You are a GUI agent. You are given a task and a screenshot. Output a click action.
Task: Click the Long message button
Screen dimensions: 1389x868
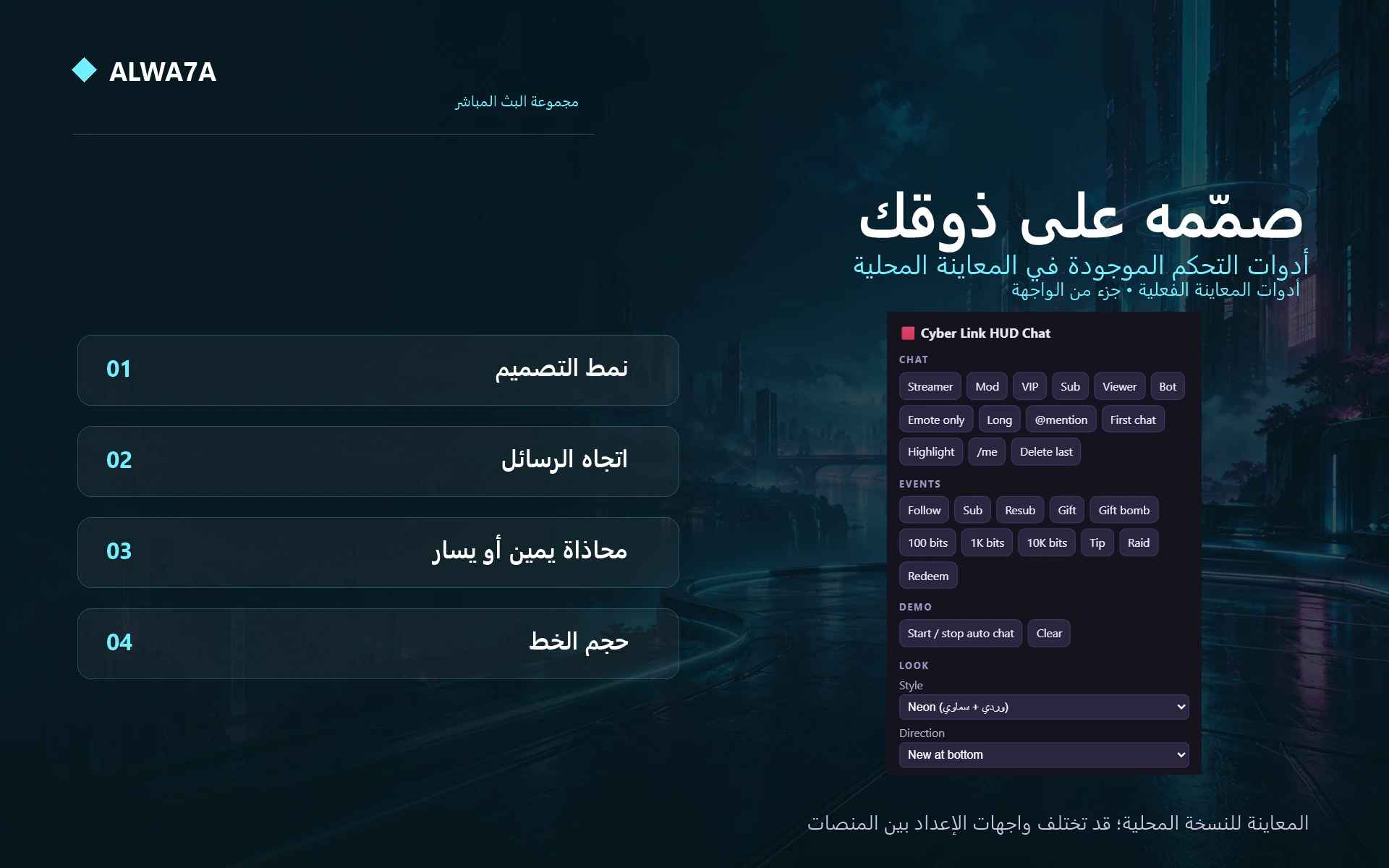pyautogui.click(x=999, y=420)
